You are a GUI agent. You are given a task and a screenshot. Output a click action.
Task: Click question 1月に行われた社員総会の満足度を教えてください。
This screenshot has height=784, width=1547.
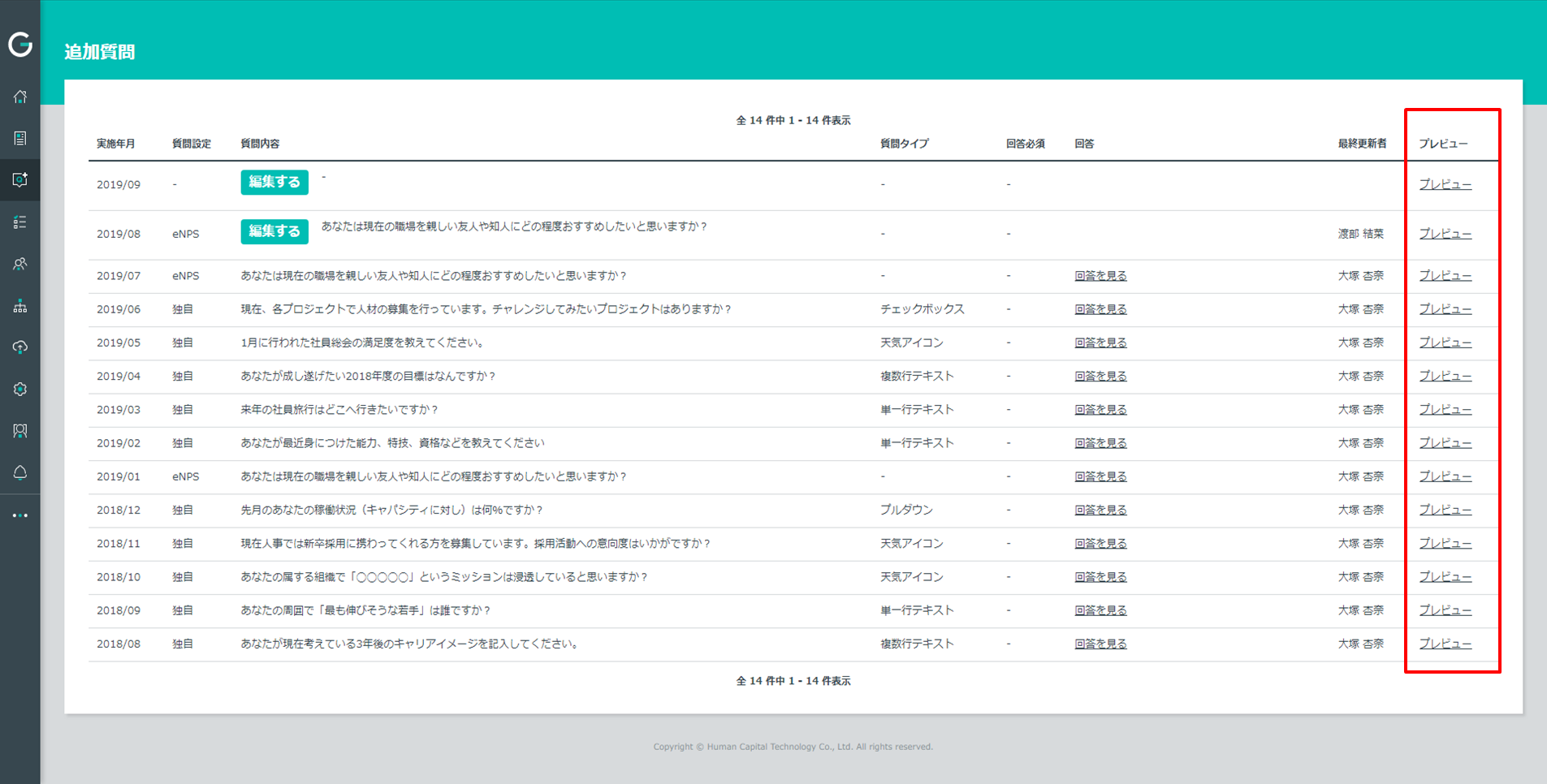click(364, 342)
